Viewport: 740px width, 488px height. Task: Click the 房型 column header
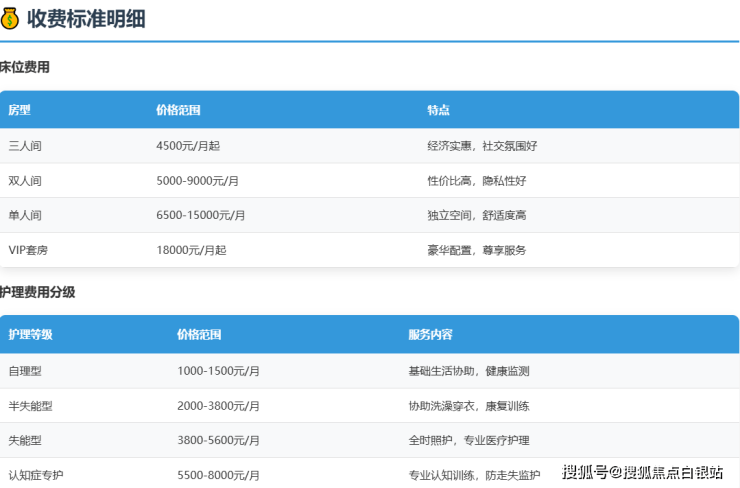coord(19,110)
